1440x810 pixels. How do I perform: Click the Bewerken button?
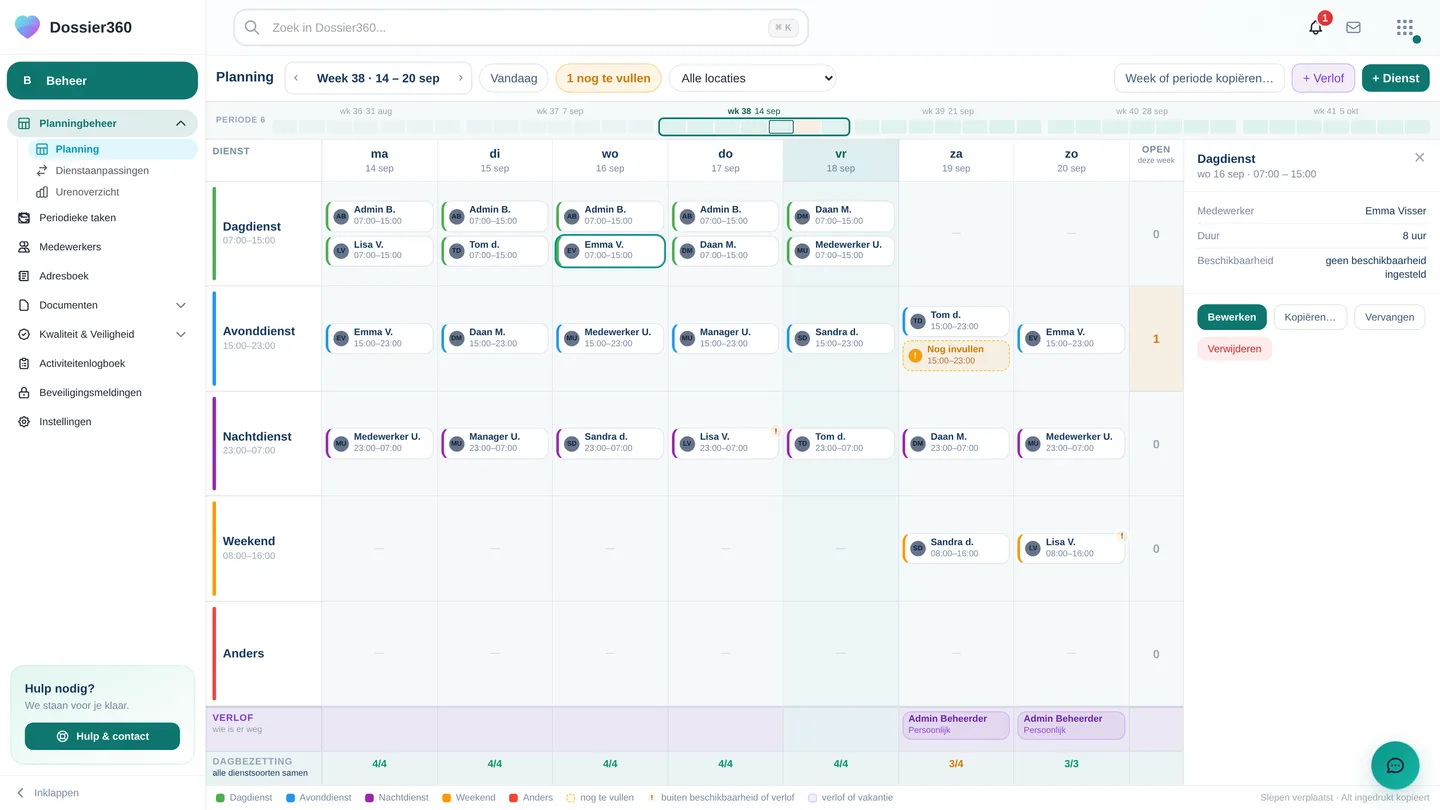pyautogui.click(x=1232, y=317)
